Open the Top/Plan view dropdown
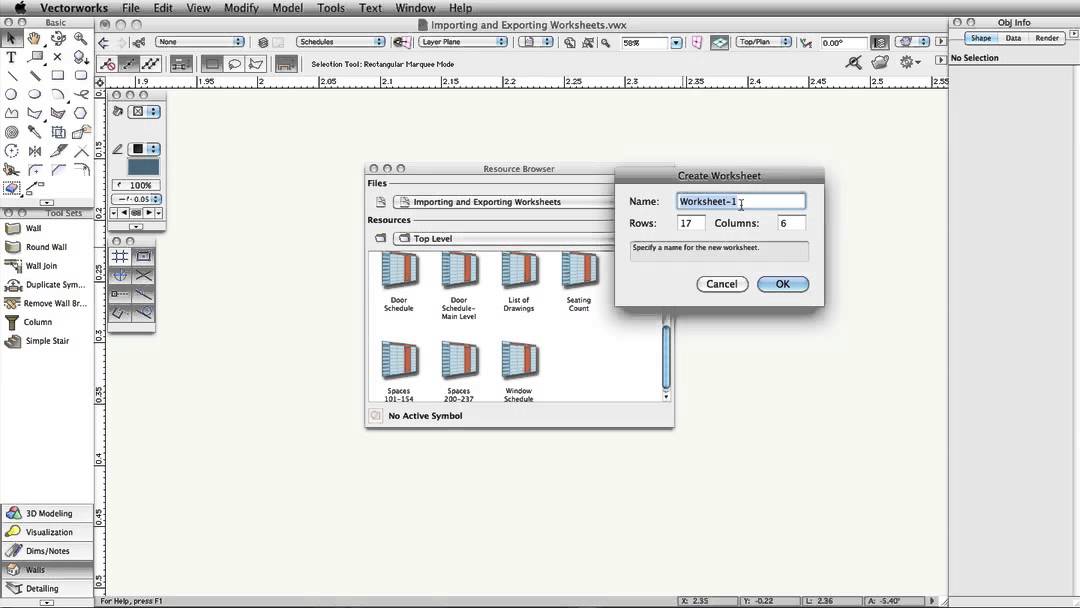This screenshot has width=1080, height=608. click(763, 42)
